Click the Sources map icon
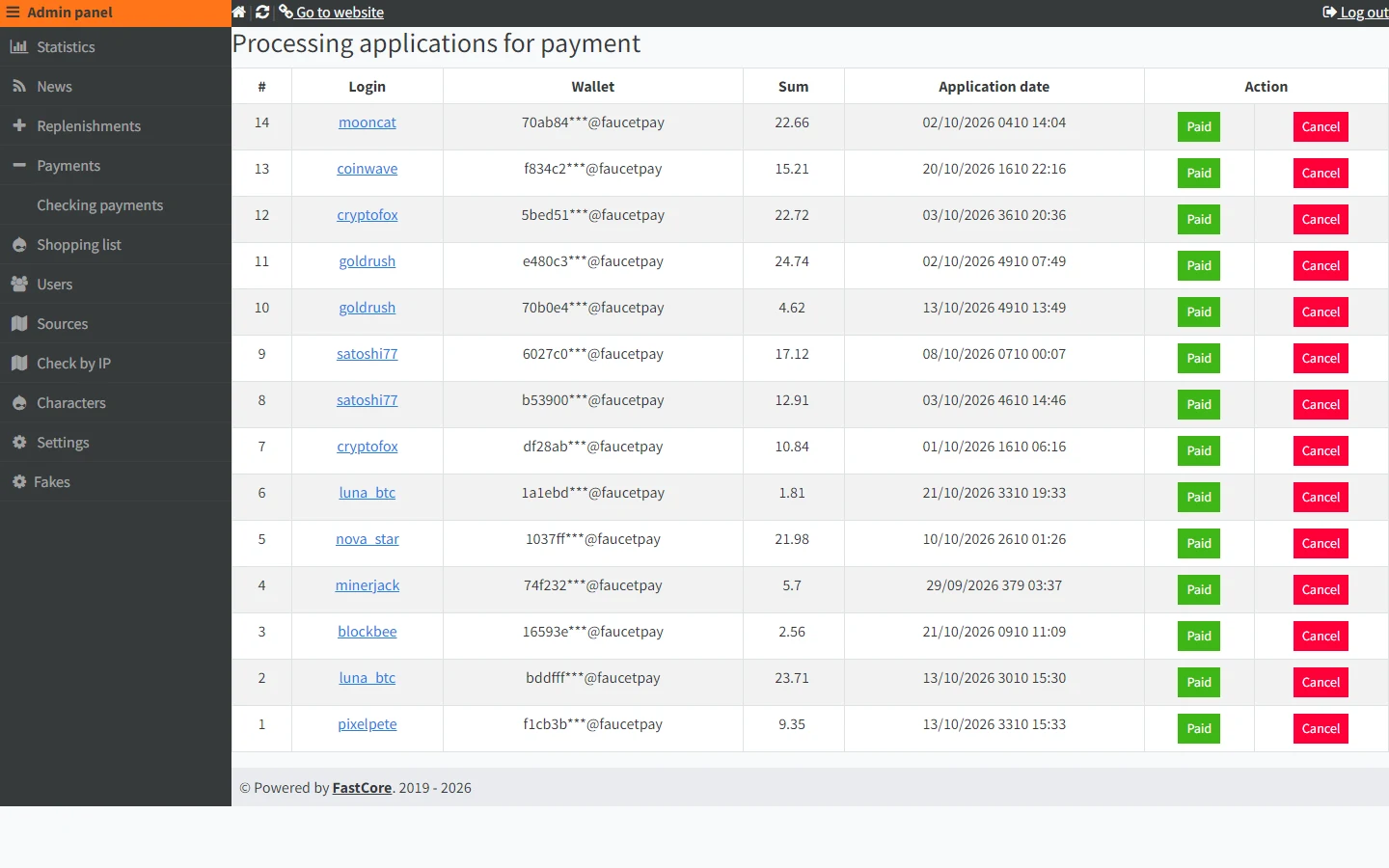Viewport: 1389px width, 868px height. pyautogui.click(x=19, y=323)
